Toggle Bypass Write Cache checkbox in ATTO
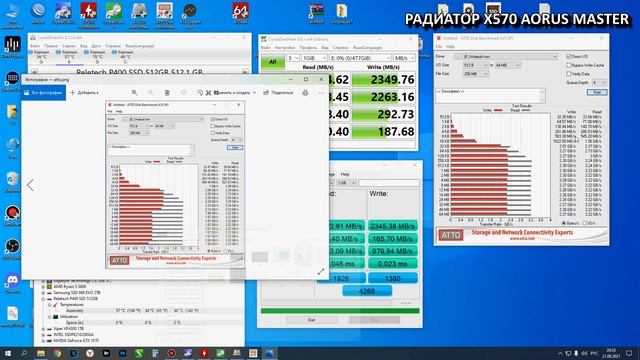Image resolution: width=640 pixels, height=360 pixels. pyautogui.click(x=569, y=65)
